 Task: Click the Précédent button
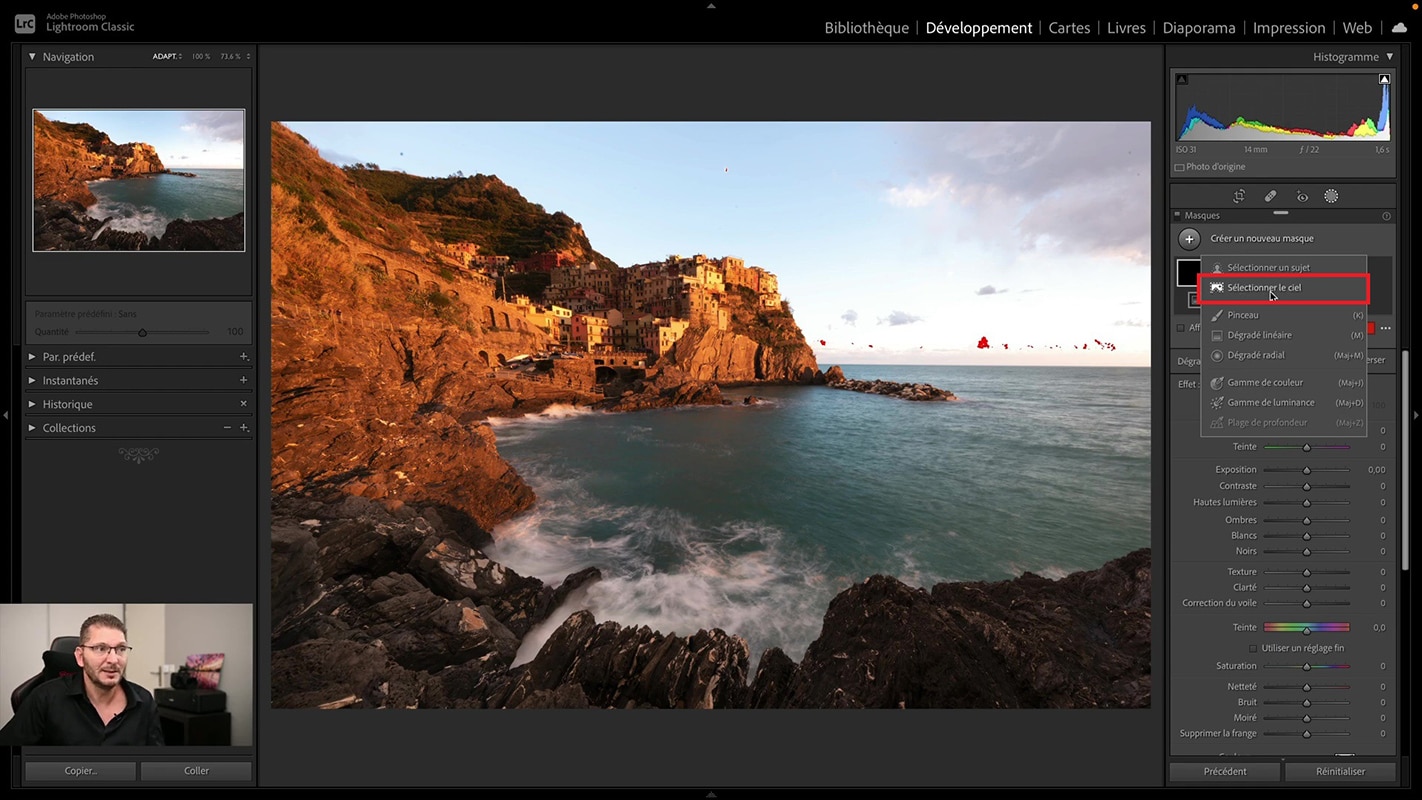point(1225,771)
